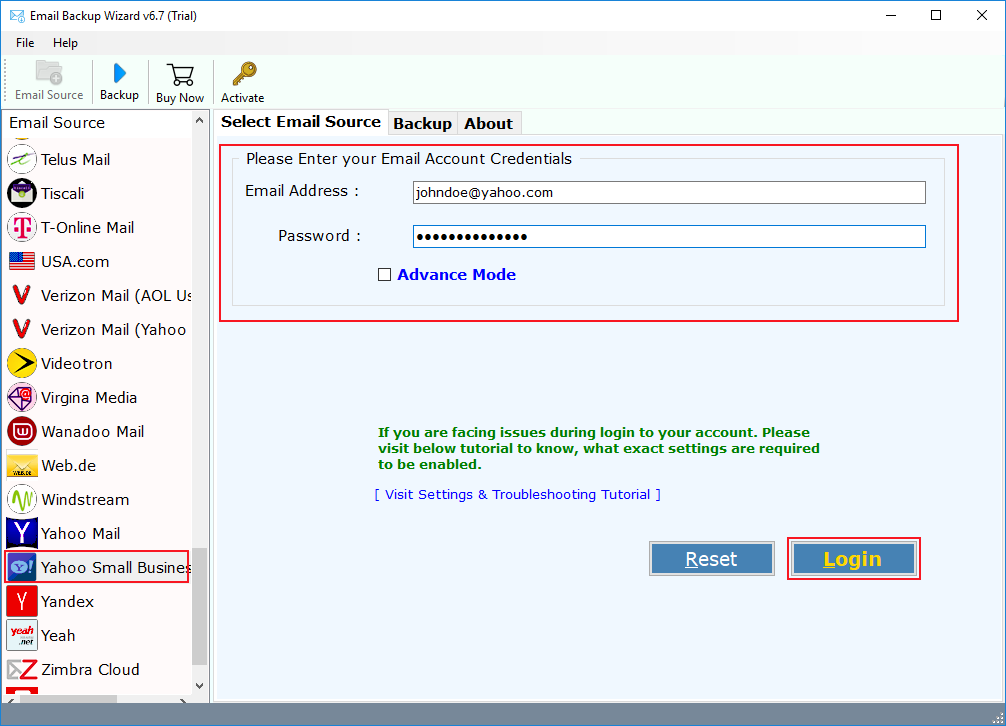Click the Reset button

[x=712, y=559]
